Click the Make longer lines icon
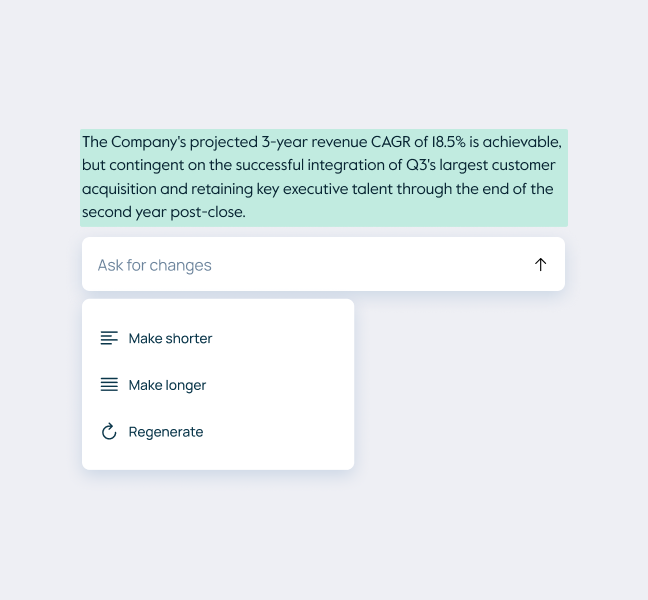This screenshot has height=600, width=648. (x=109, y=385)
